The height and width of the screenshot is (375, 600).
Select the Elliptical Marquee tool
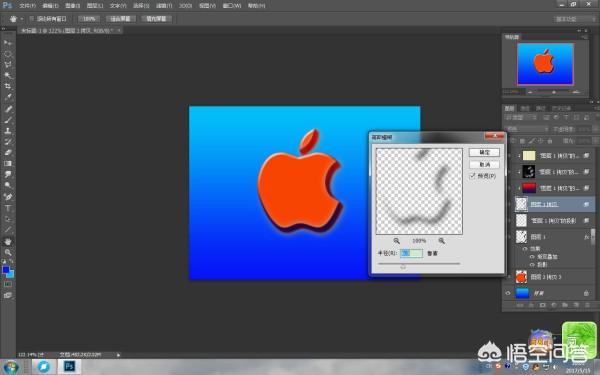pos(8,54)
